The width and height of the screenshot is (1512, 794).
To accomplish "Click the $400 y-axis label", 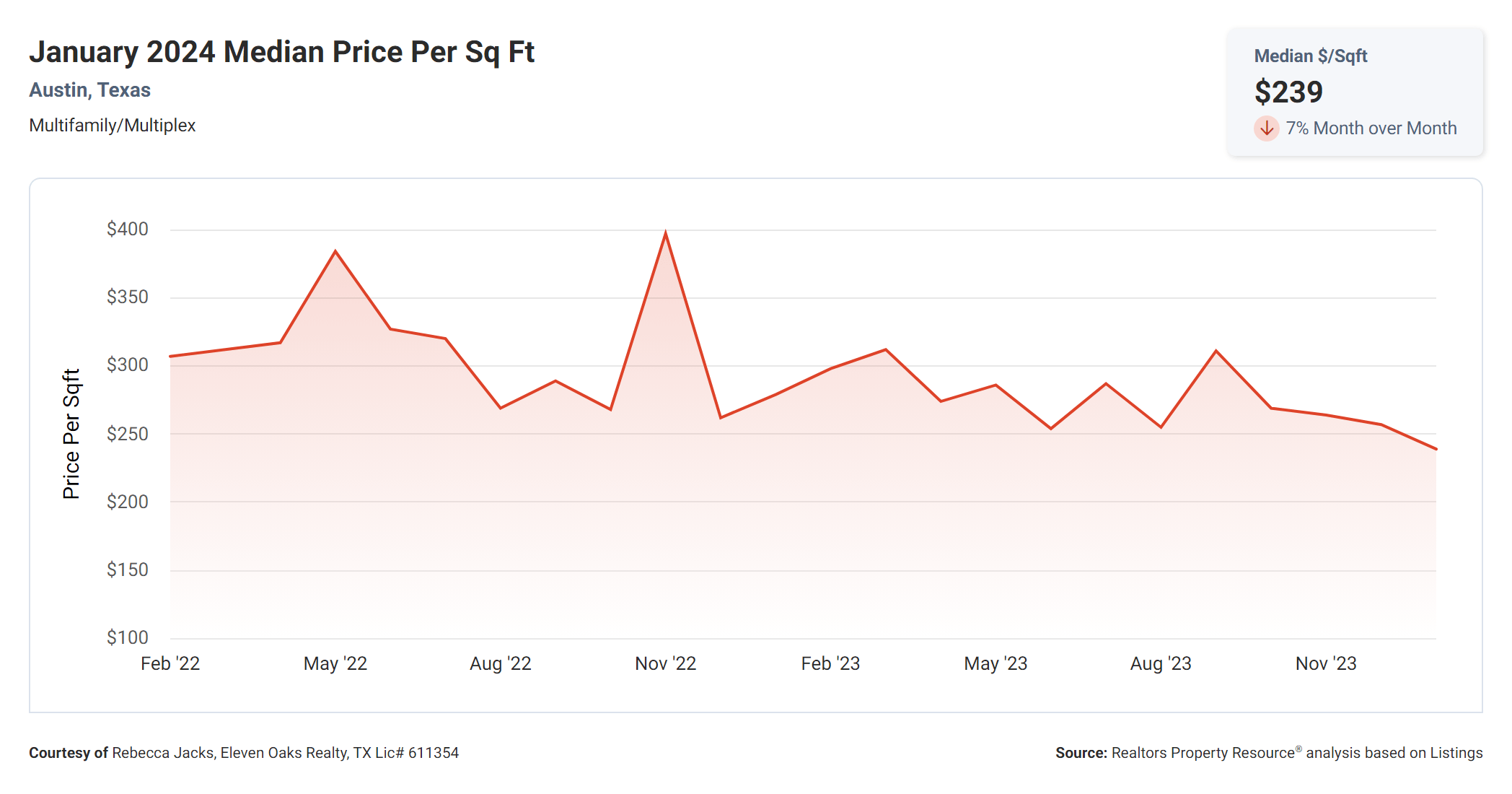I will [x=128, y=230].
